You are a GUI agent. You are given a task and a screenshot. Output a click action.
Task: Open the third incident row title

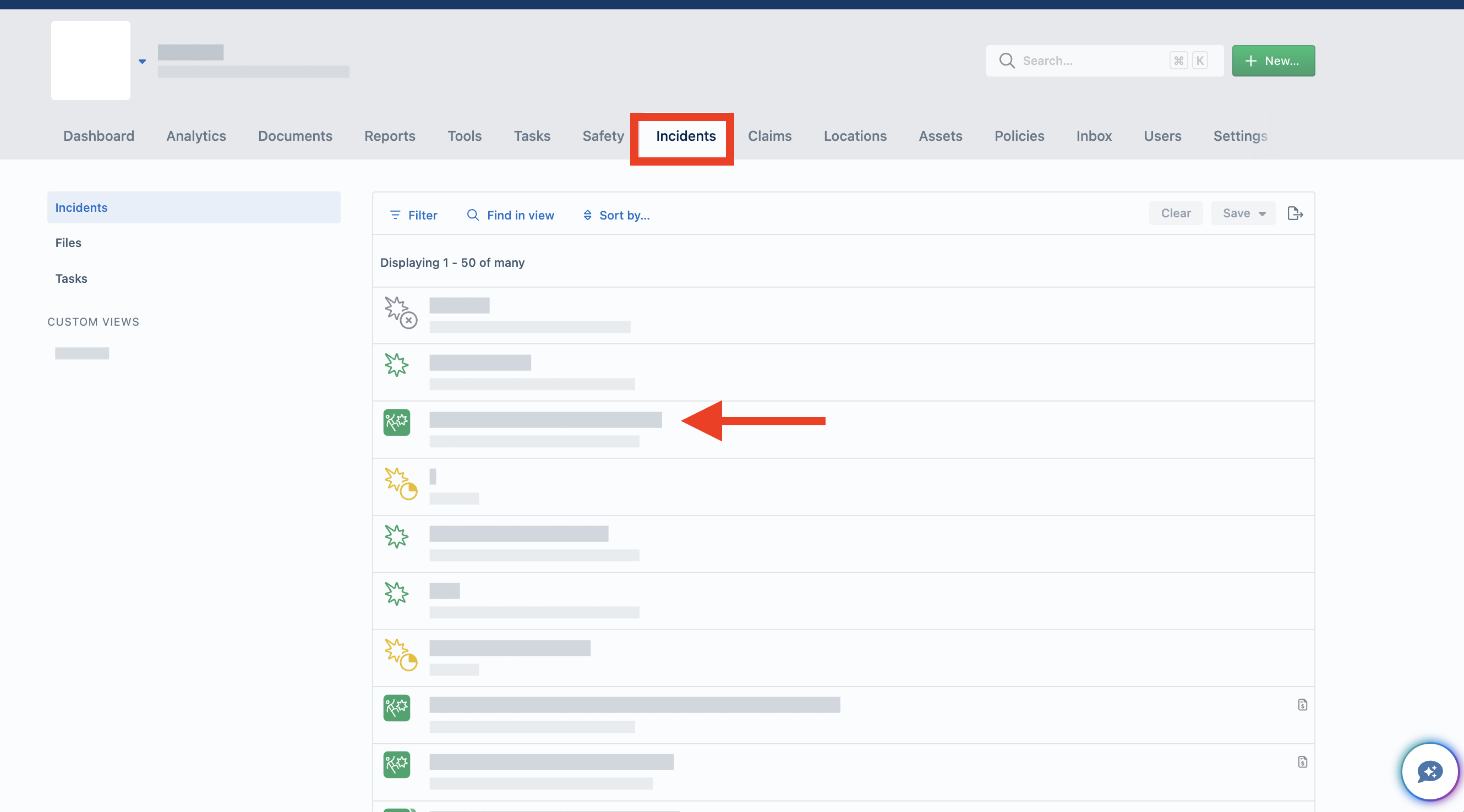(x=545, y=420)
